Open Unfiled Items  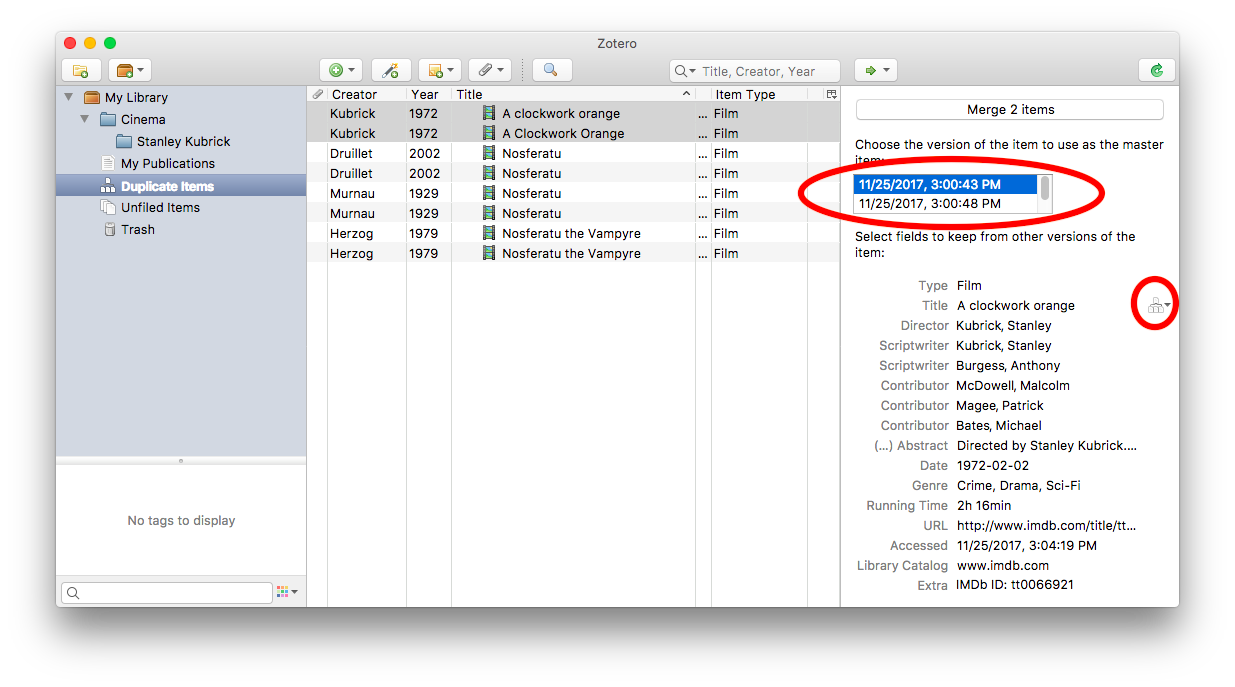tap(160, 207)
